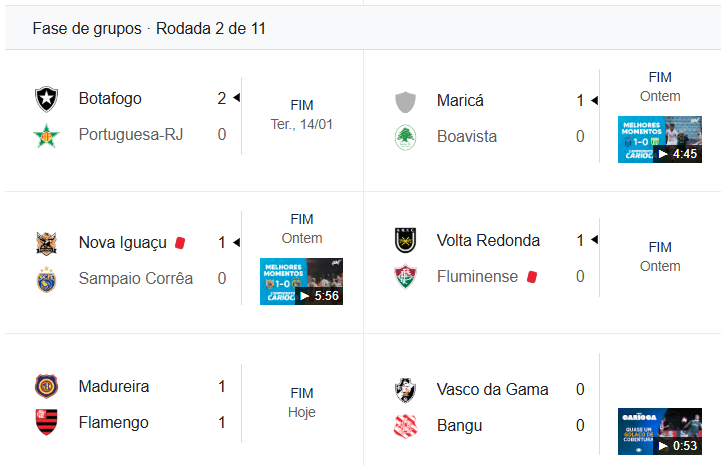Play the Maricá vs Boavista highlights video
Image resolution: width=726 pixels, height=466 pixels.
(659, 140)
